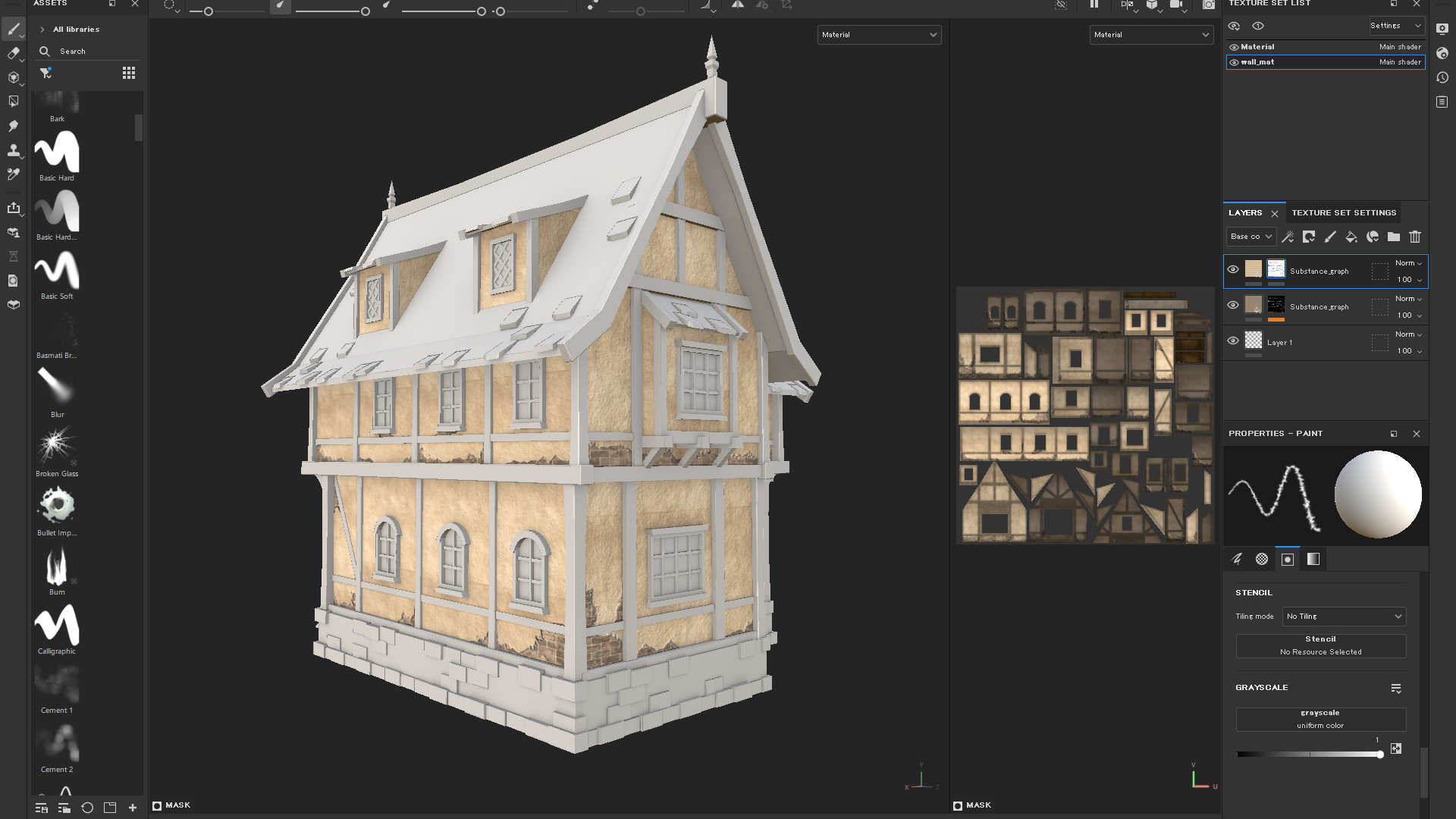1456x819 pixels.
Task: Add a mask to the selected layer
Action: click(x=1309, y=237)
